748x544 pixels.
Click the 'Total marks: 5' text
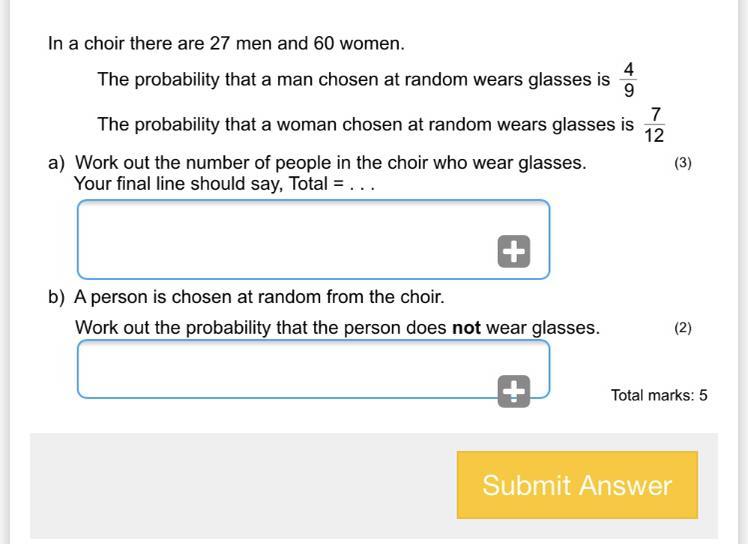tap(659, 395)
